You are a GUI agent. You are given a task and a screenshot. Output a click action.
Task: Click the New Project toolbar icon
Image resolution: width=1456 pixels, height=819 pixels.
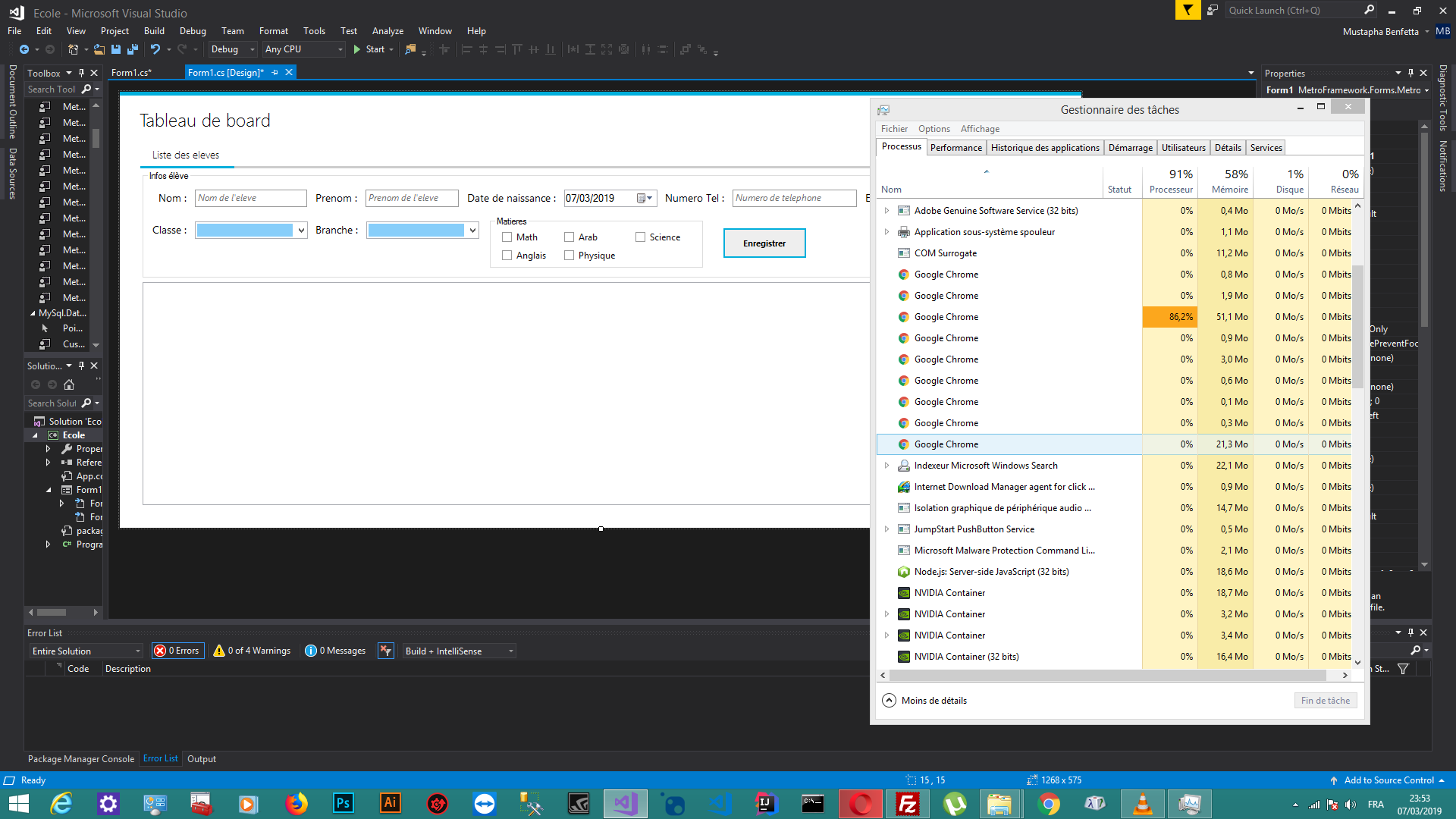point(73,49)
